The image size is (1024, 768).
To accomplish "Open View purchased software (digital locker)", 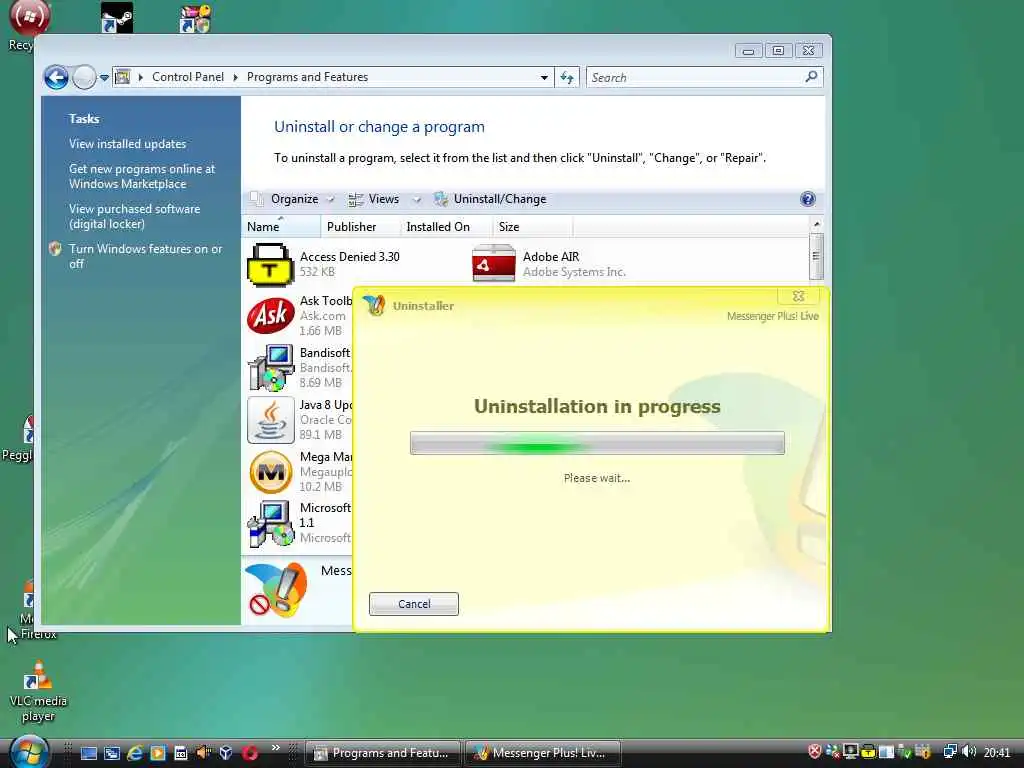I will [x=135, y=216].
